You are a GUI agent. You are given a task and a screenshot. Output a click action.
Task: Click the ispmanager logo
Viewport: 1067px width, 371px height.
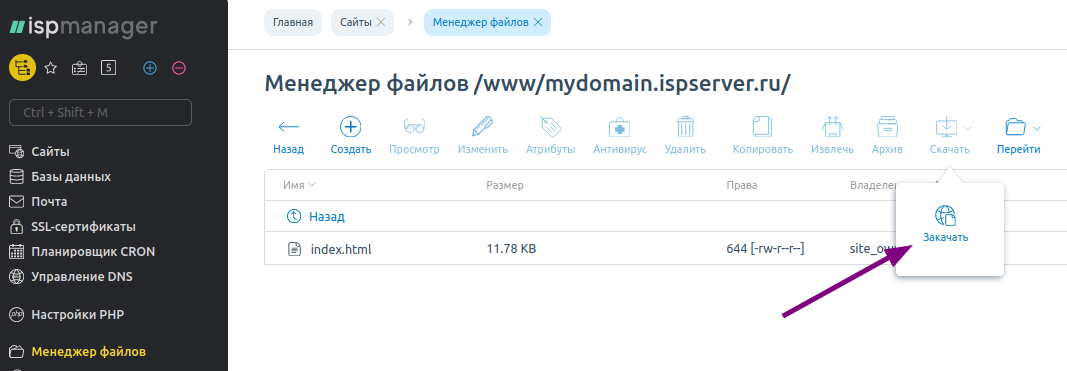pyautogui.click(x=82, y=27)
